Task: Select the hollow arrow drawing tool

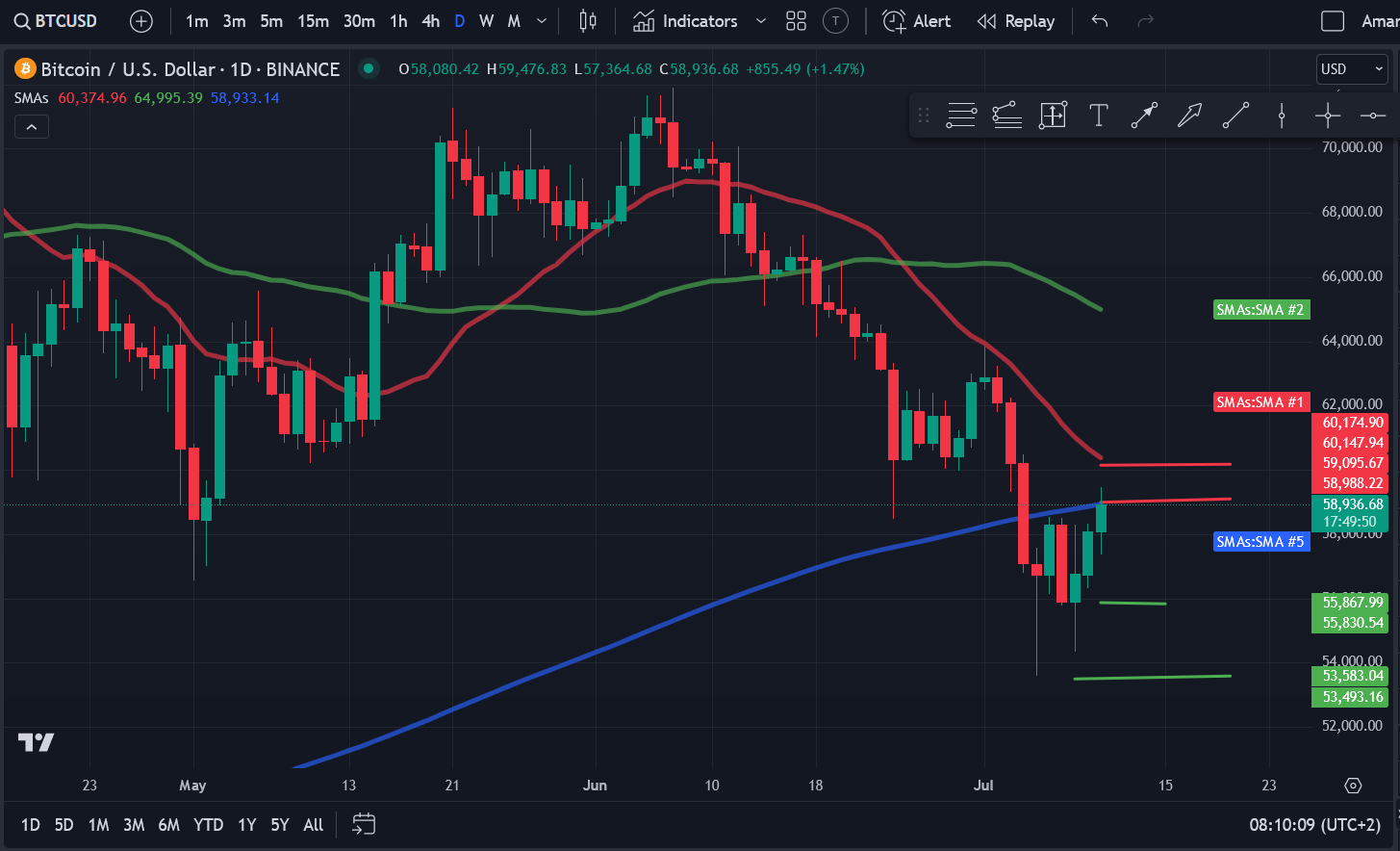Action: click(1190, 116)
